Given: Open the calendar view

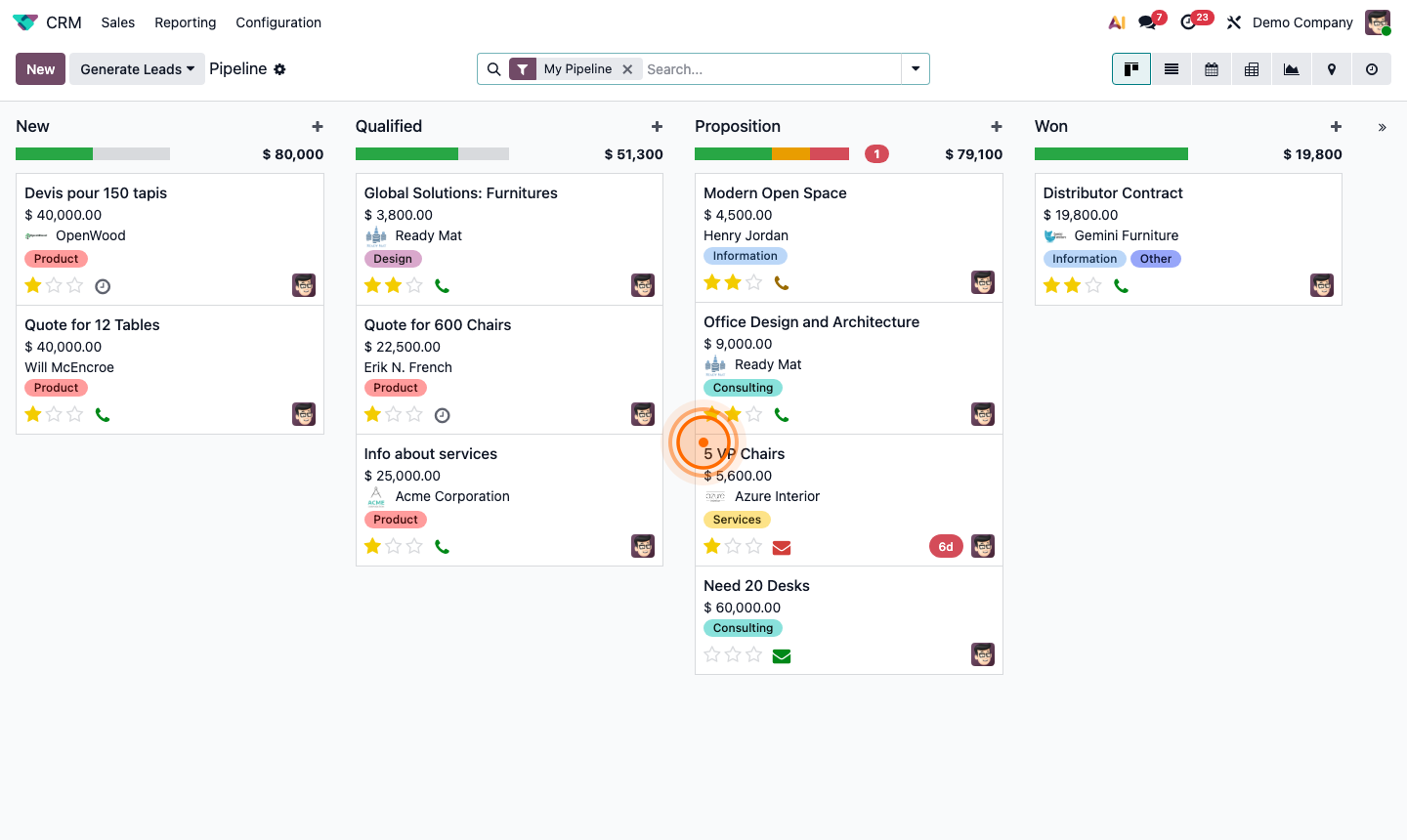Looking at the screenshot, I should tap(1211, 69).
